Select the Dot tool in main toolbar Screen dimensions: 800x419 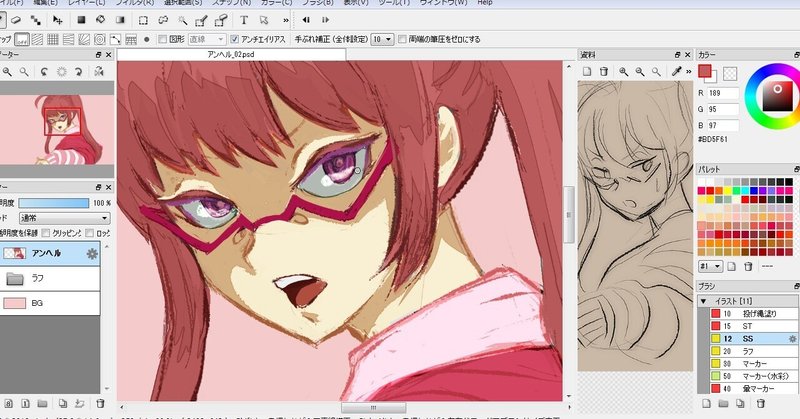[36, 20]
